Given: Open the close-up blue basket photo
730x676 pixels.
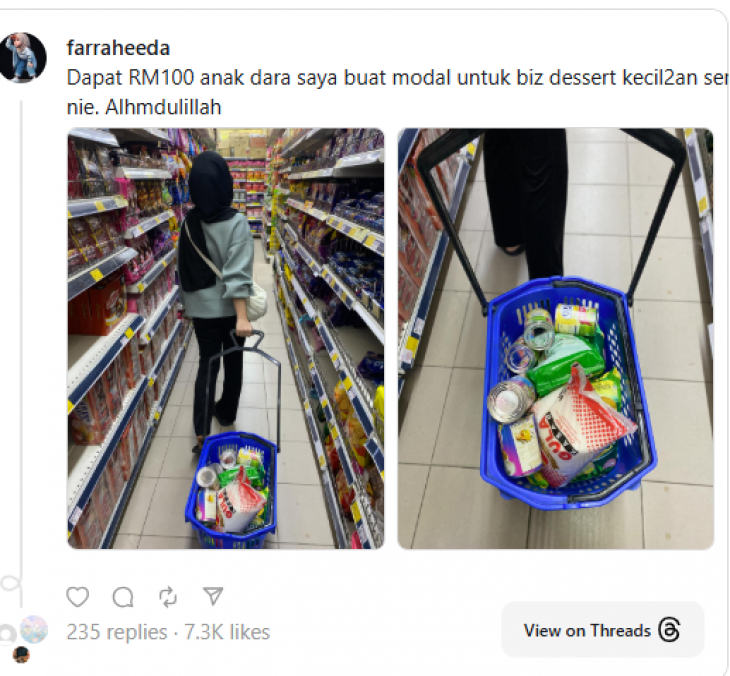Looking at the screenshot, I should [x=555, y=338].
